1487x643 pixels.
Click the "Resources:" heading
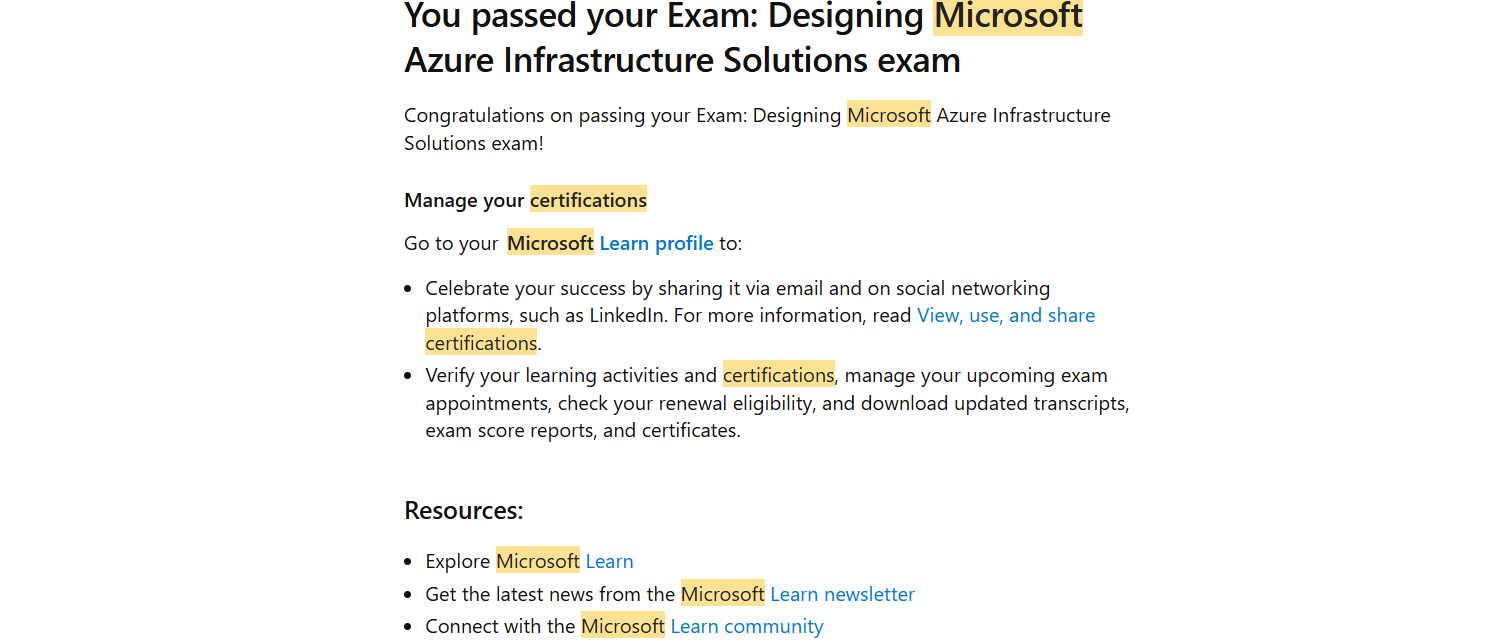[x=464, y=511]
